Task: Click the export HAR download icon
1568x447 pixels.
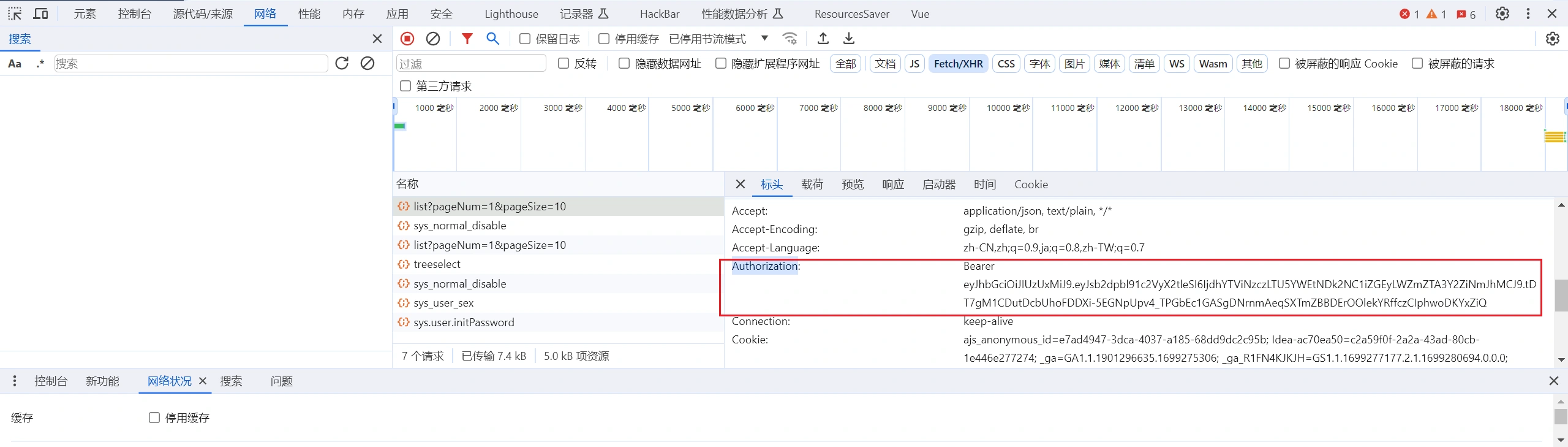Action: (x=849, y=39)
